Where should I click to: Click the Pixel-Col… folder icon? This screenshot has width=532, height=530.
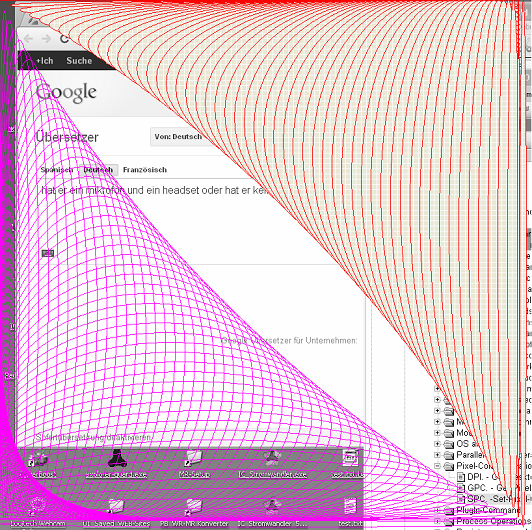(x=449, y=466)
